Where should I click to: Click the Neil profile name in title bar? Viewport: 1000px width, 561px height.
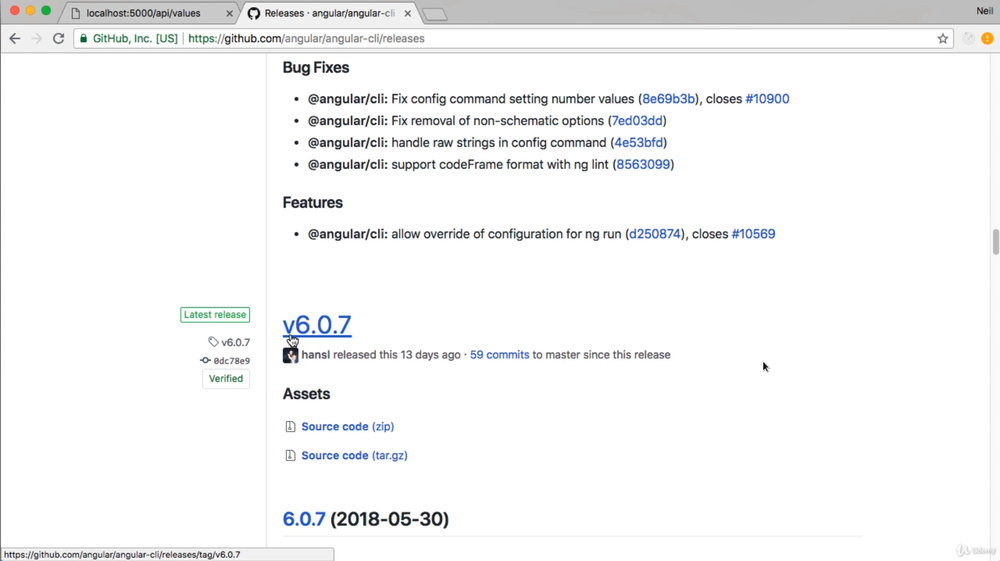(985, 10)
